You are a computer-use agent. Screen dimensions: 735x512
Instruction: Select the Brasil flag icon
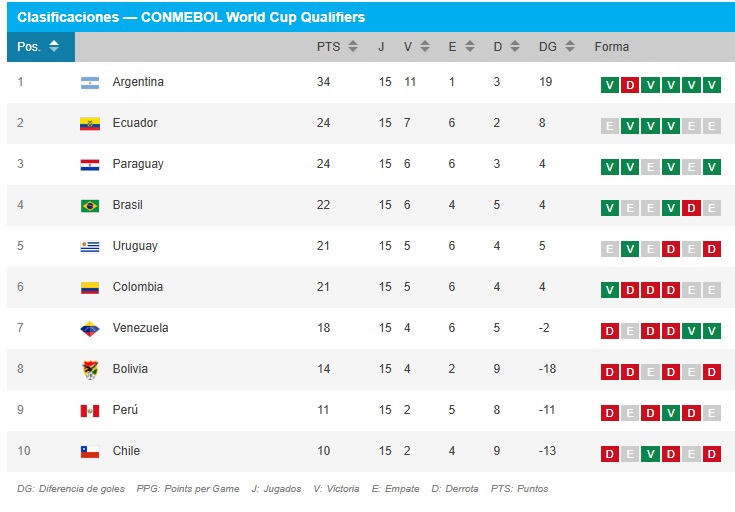click(x=90, y=206)
